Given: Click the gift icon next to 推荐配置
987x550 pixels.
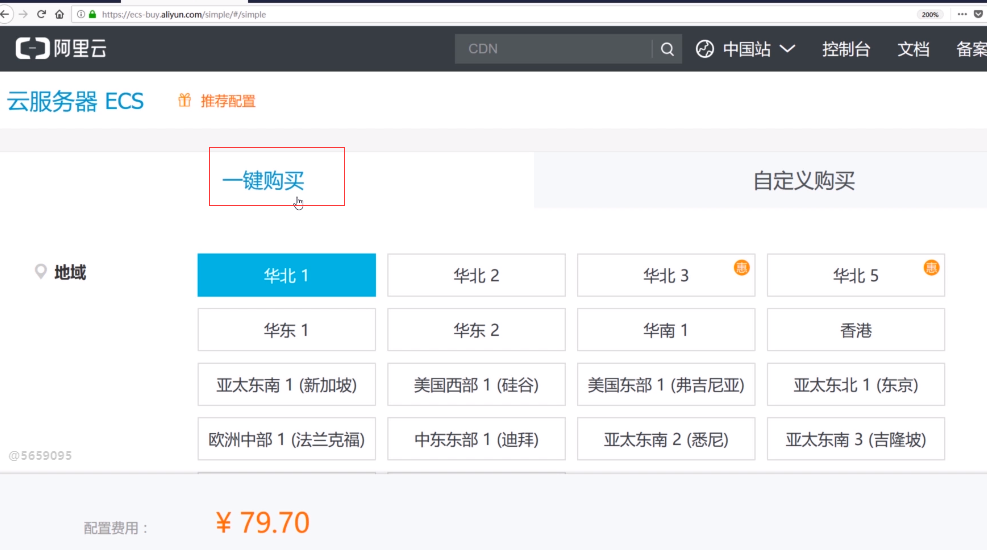Looking at the screenshot, I should coord(184,100).
